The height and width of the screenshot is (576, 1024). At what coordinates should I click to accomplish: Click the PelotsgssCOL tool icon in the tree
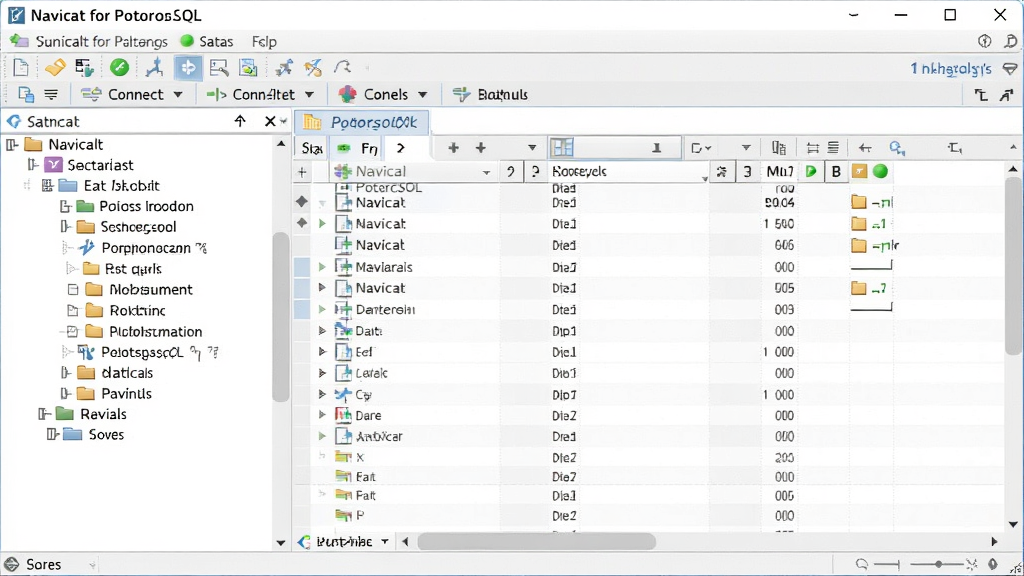click(x=86, y=353)
